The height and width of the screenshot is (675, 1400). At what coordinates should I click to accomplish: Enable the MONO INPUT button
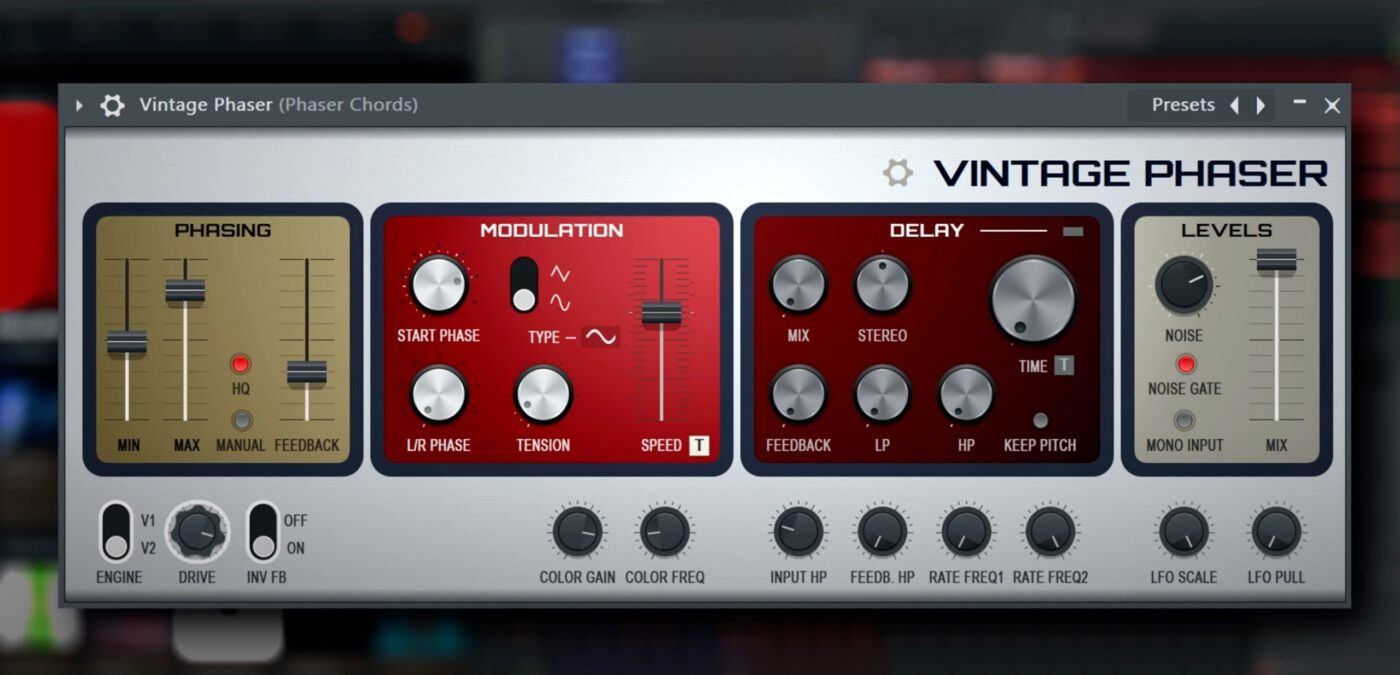[x=1185, y=420]
